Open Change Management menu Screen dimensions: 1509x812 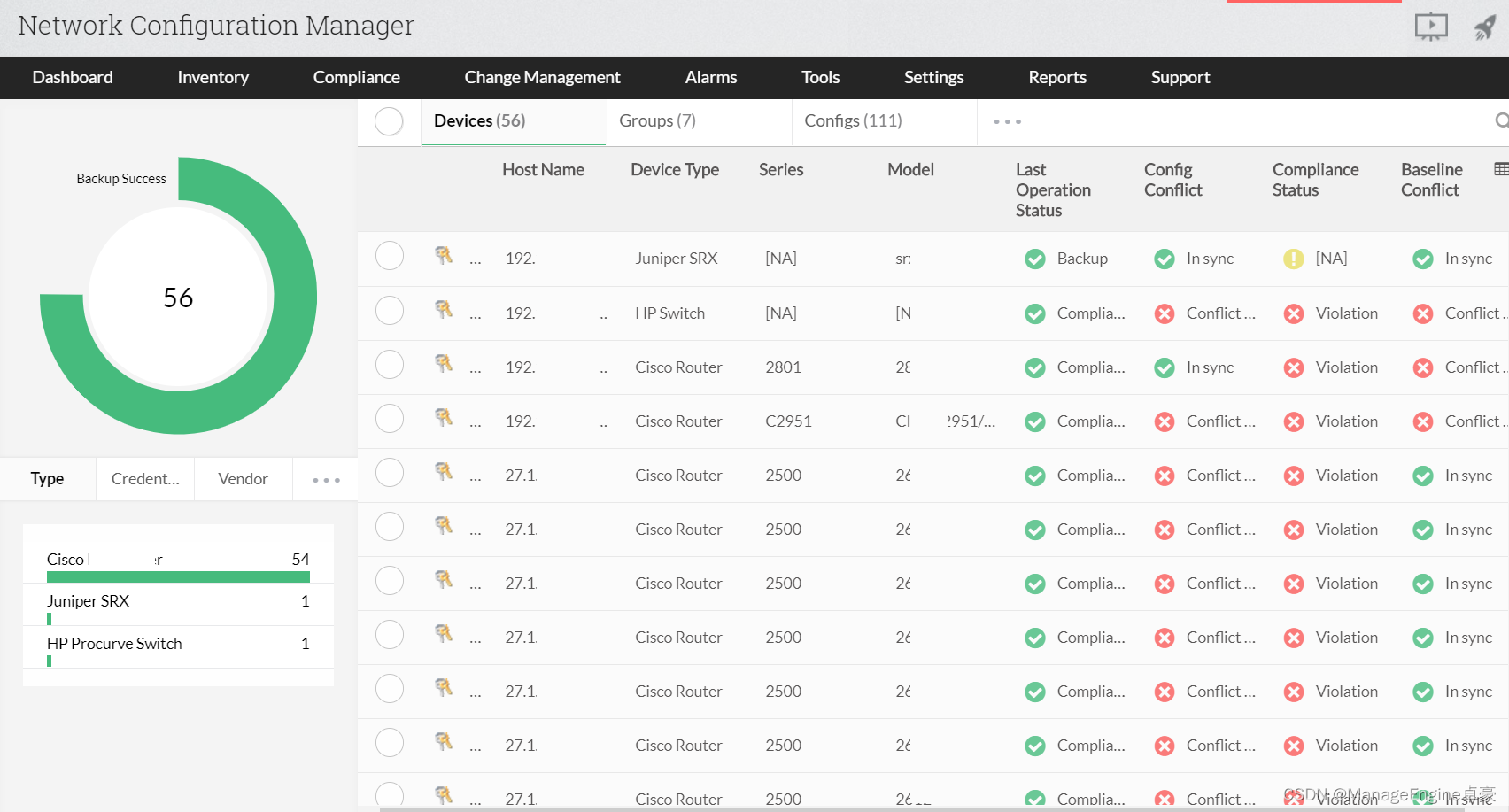[x=542, y=77]
